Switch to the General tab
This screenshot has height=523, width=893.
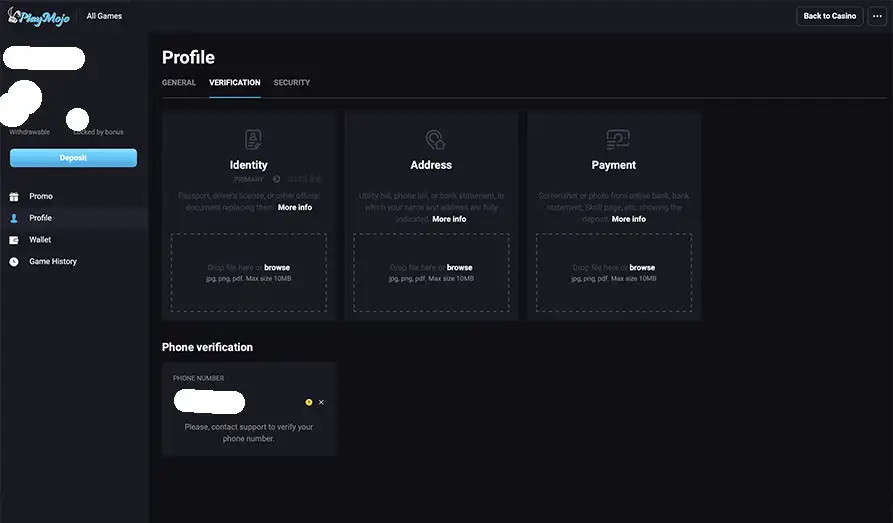pyautogui.click(x=179, y=82)
